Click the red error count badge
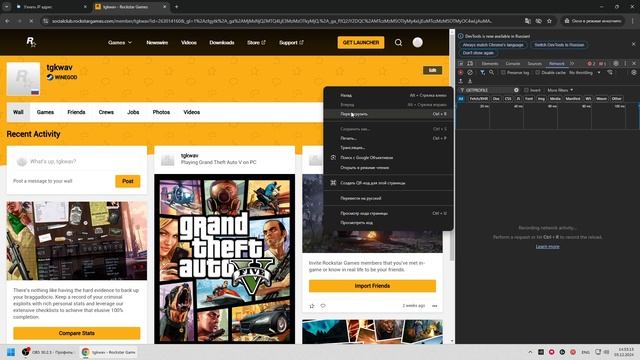This screenshot has height=360, width=640. [x=591, y=64]
